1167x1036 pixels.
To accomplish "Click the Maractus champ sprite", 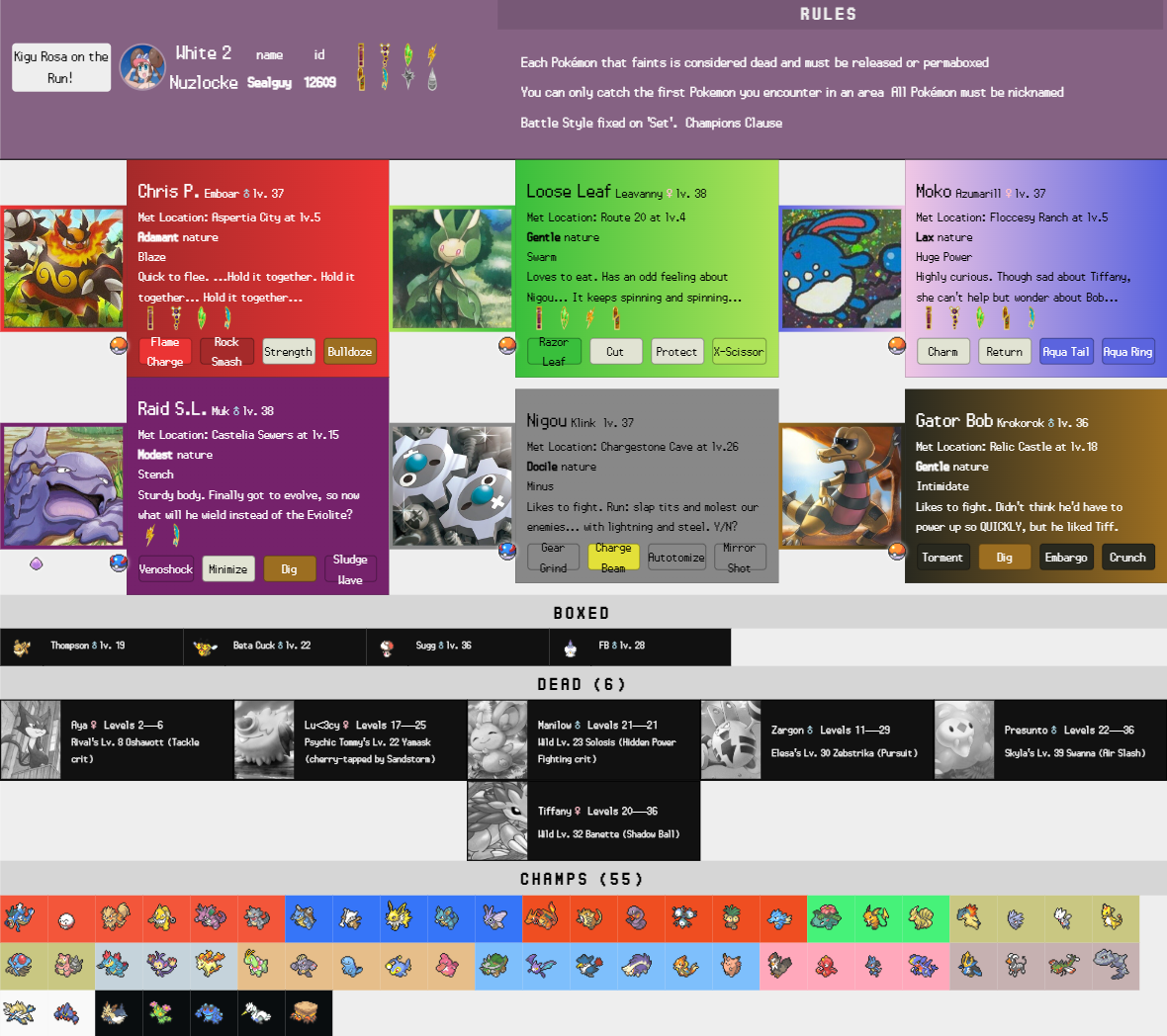I will click(x=160, y=1013).
